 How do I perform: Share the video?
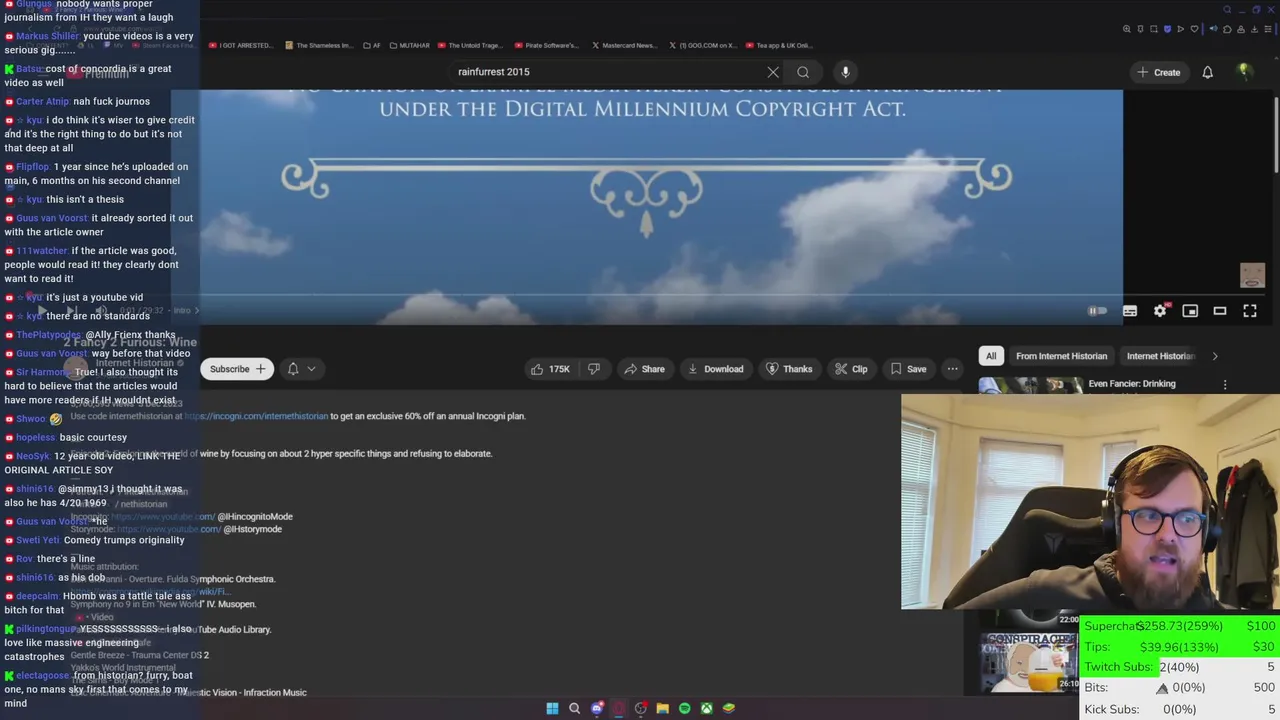click(x=644, y=369)
